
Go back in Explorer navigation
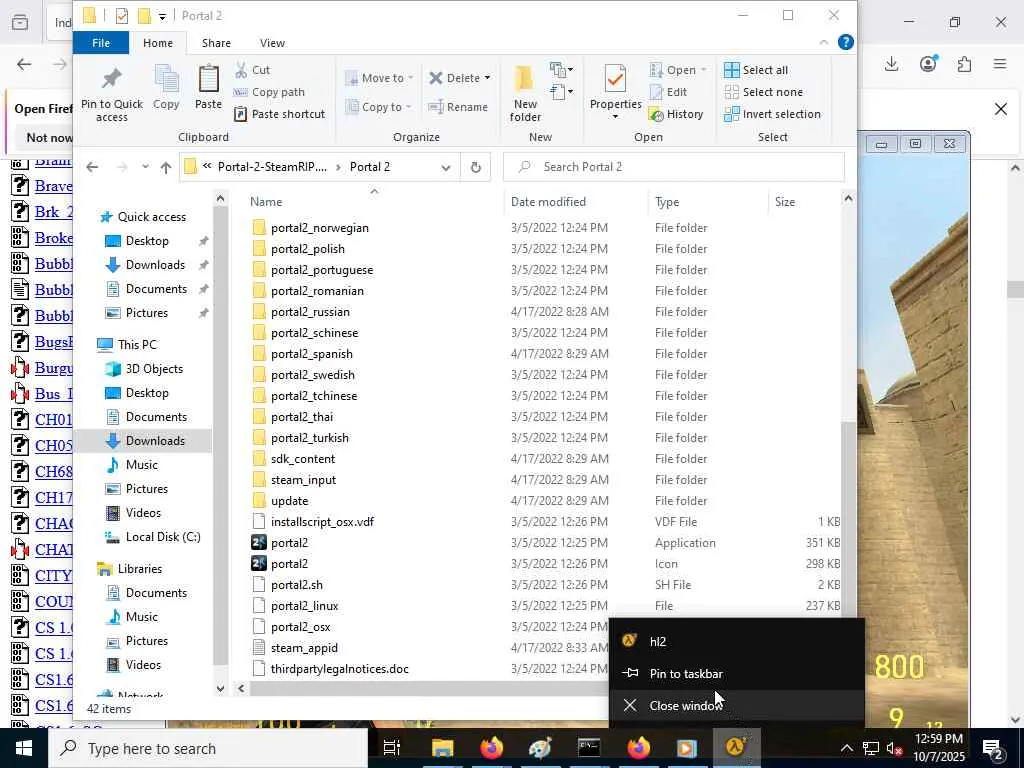click(92, 167)
